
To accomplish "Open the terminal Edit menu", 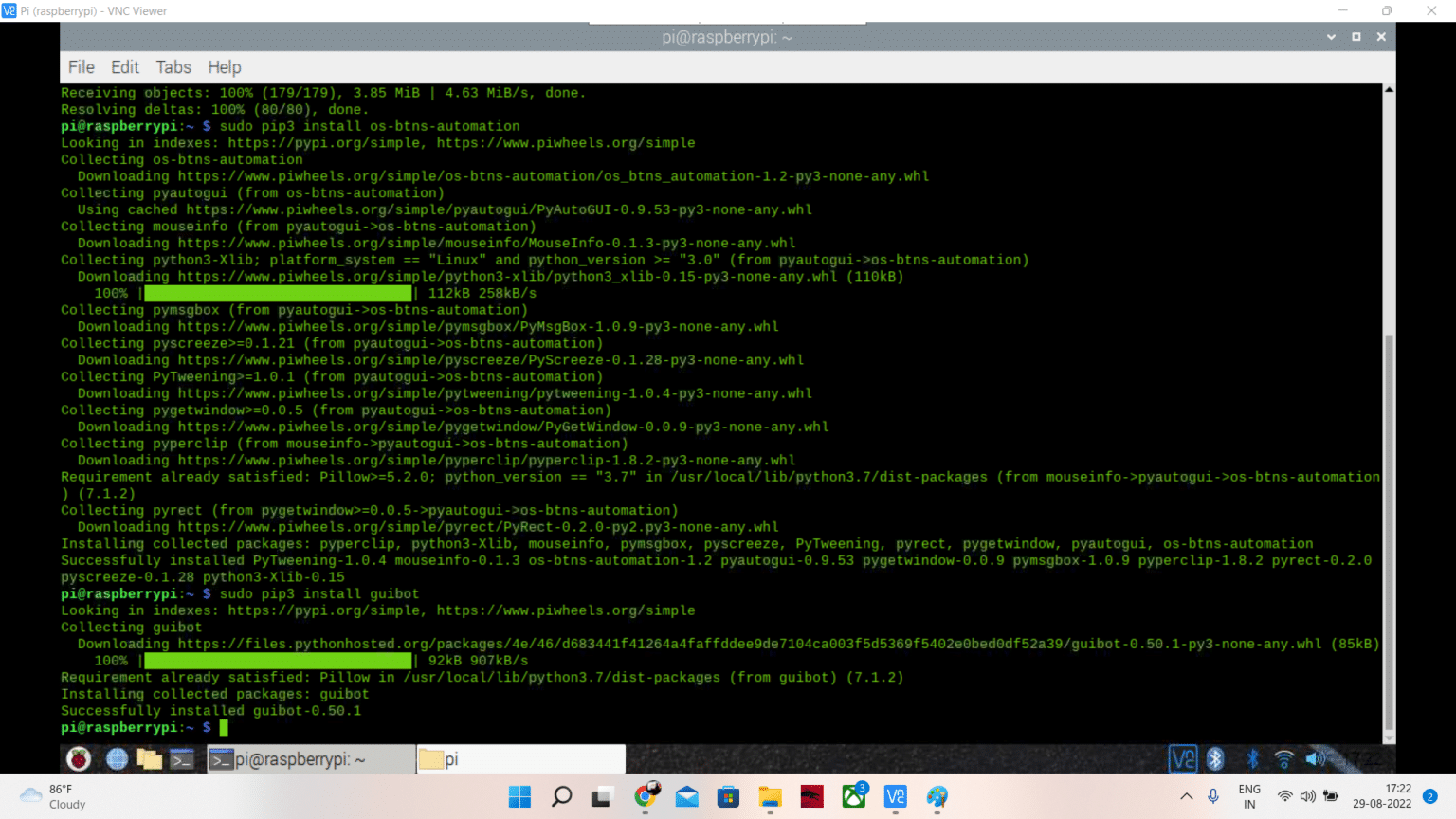I will (124, 67).
